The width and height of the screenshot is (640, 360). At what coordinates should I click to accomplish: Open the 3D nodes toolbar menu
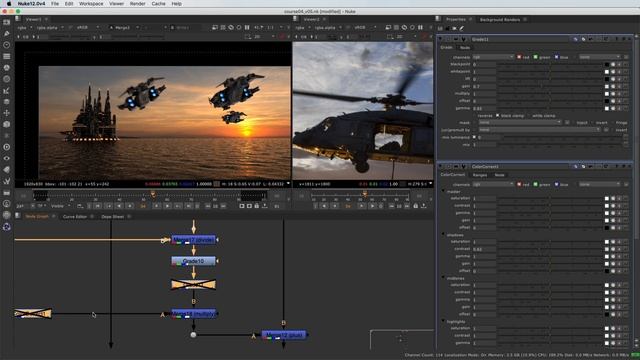click(7, 124)
